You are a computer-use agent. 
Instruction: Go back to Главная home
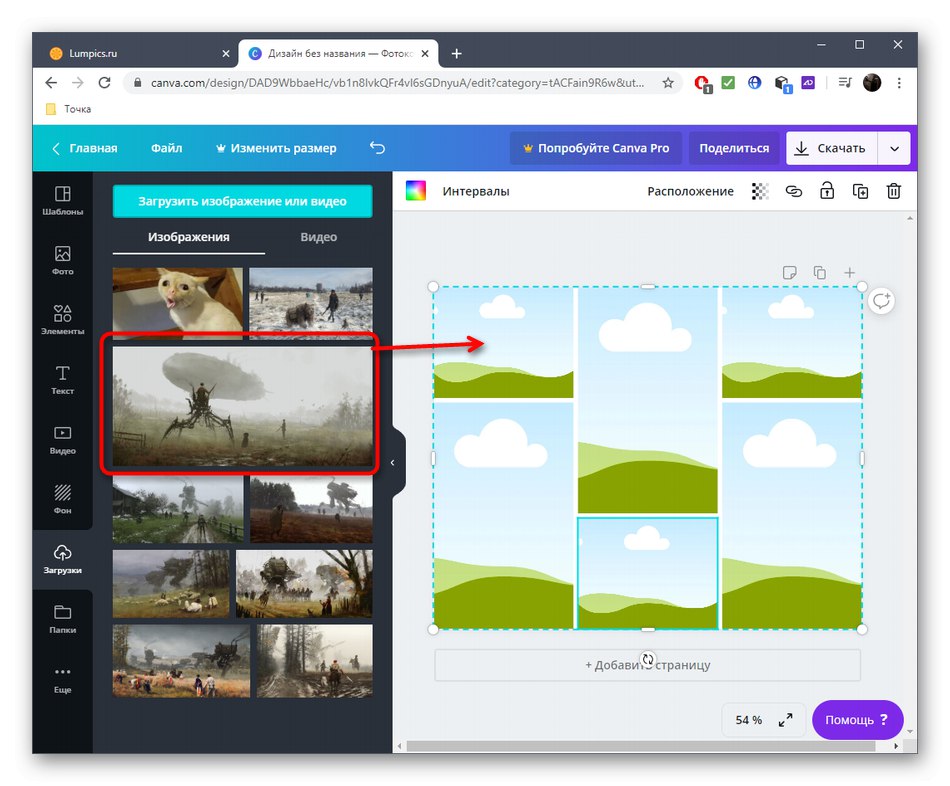pyautogui.click(x=85, y=148)
